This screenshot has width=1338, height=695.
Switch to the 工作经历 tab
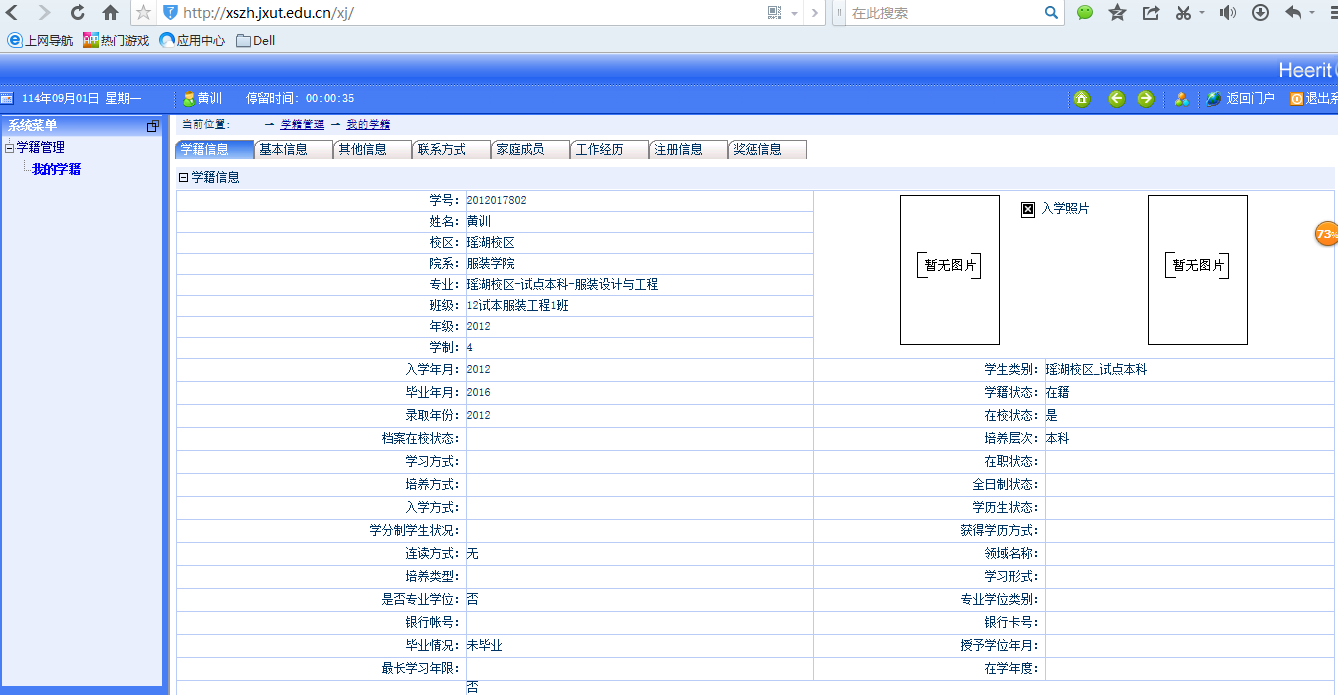point(609,149)
